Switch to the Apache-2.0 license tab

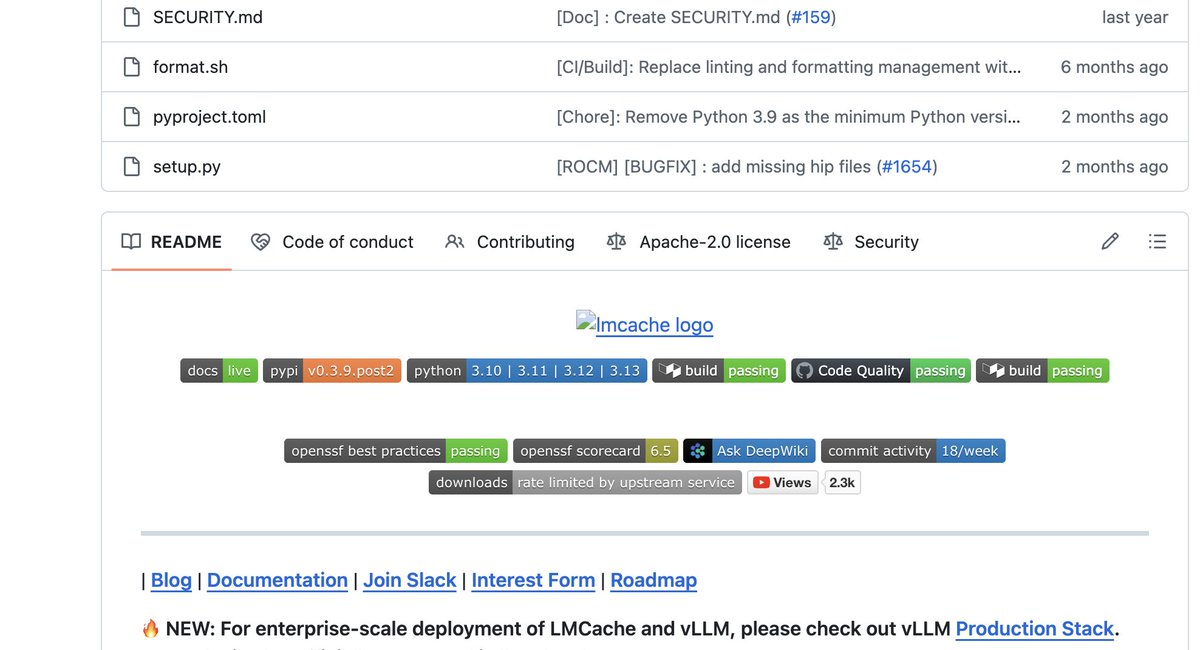coord(699,242)
